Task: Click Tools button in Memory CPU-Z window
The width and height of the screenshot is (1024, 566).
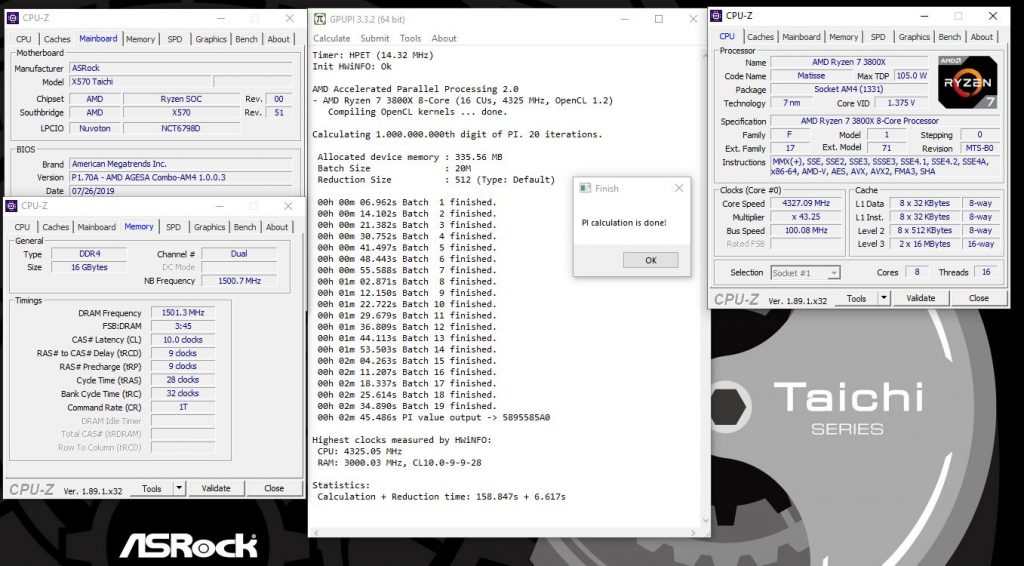Action: click(x=152, y=488)
